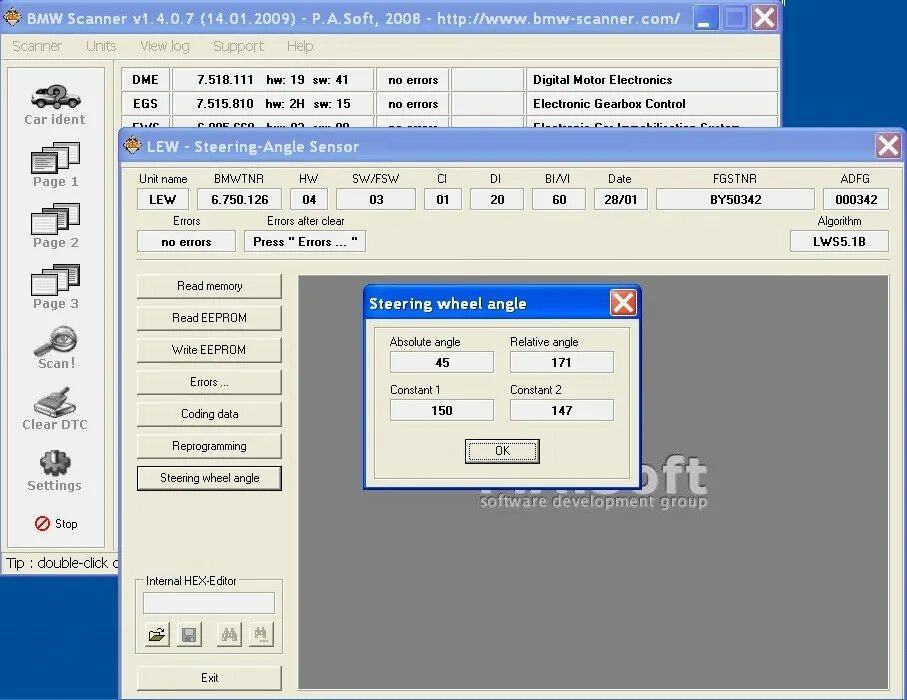The width and height of the screenshot is (907, 700).
Task: Click DME no errors cell
Action: pos(412,80)
